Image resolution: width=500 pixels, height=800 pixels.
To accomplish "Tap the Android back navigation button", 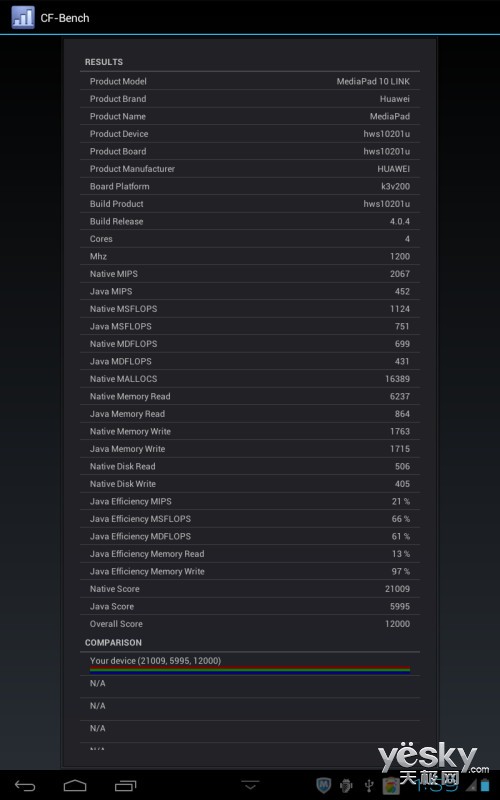I will [25, 785].
